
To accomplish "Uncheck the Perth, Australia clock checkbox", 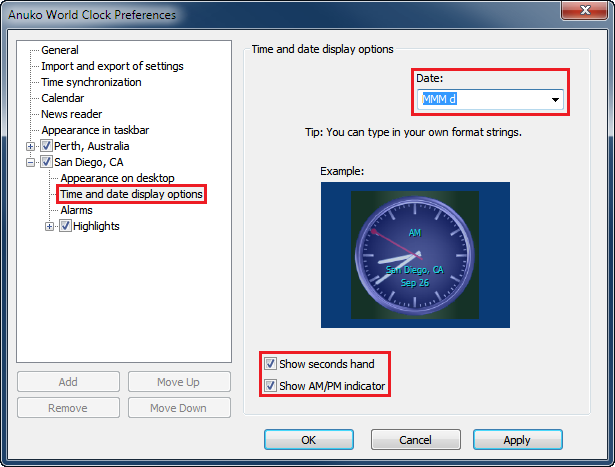I will tap(46, 146).
